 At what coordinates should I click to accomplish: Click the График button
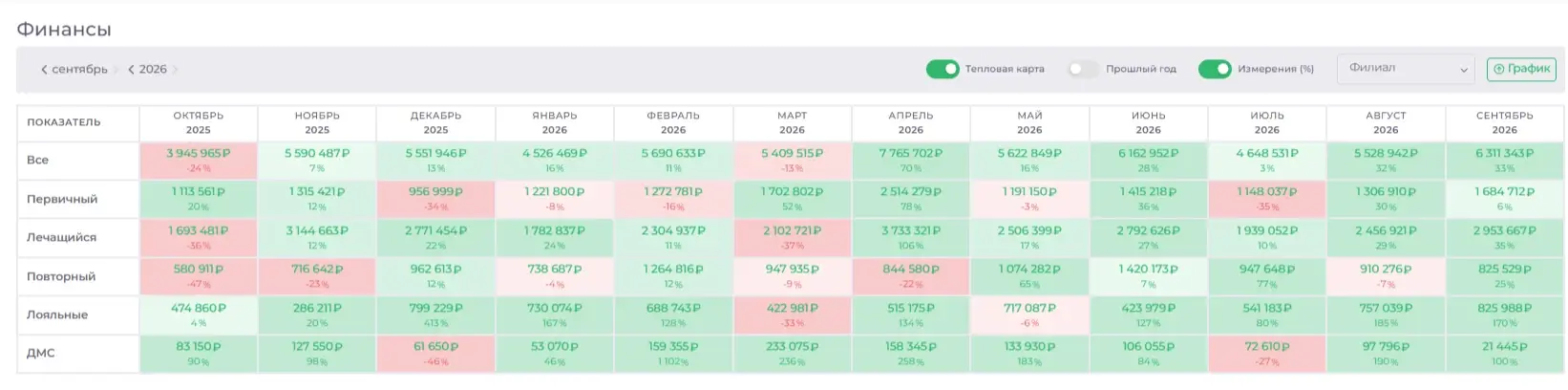coord(1521,69)
